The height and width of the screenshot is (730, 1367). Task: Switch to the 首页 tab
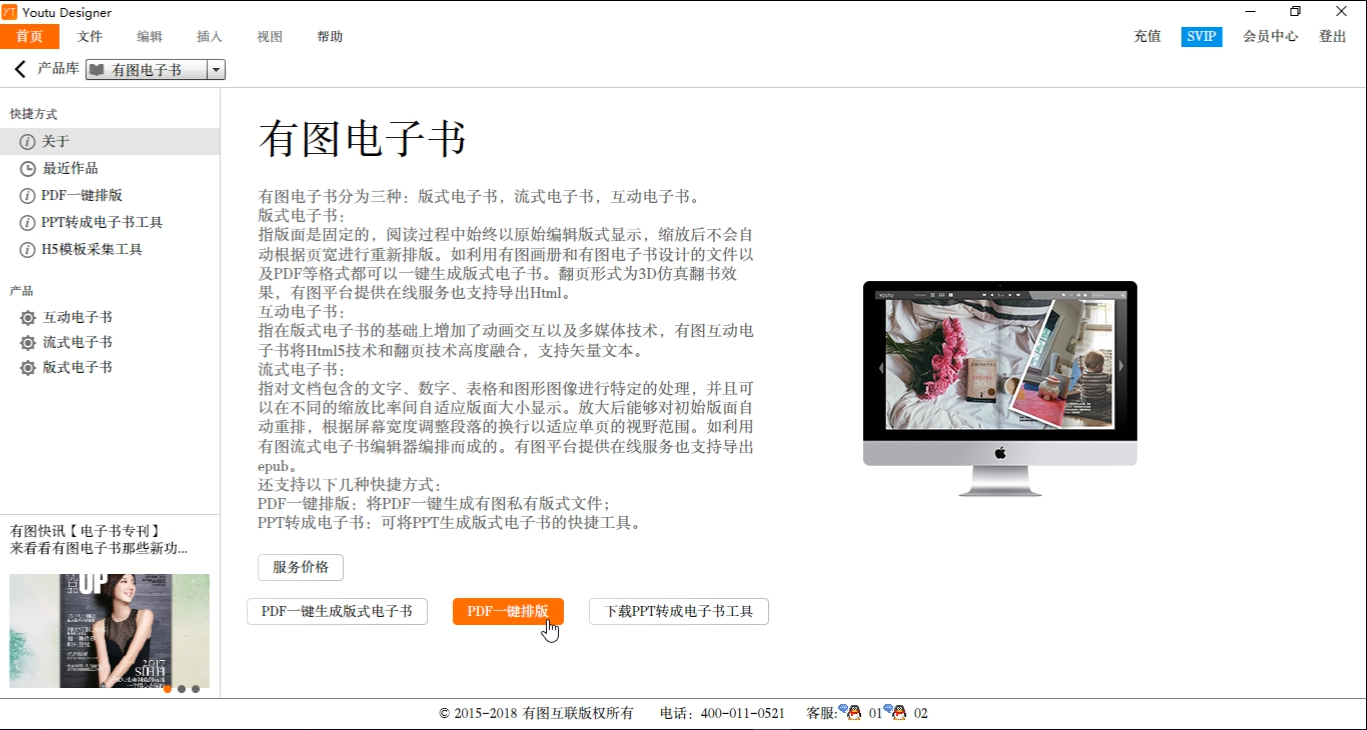(x=29, y=36)
